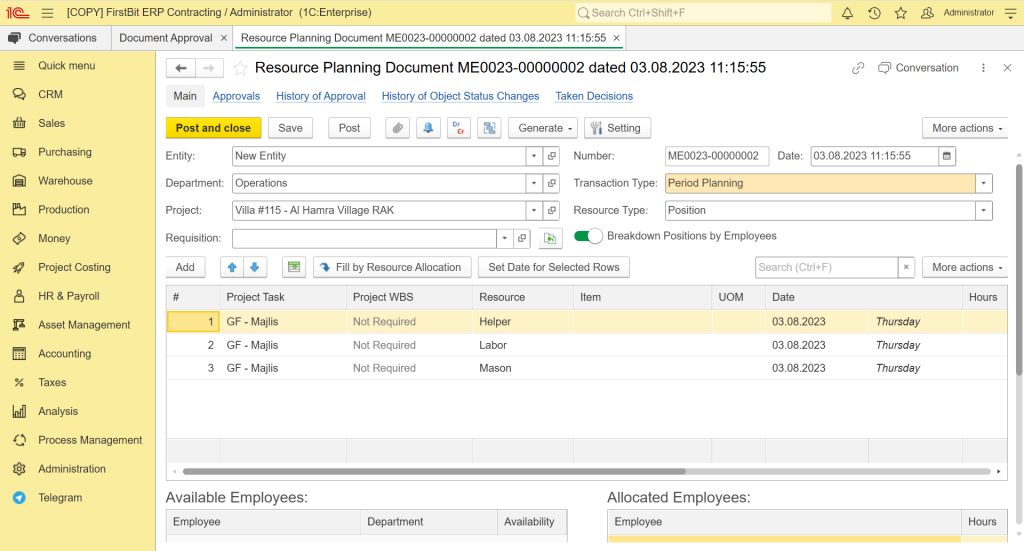The width and height of the screenshot is (1024, 551).
Task: Expand the Entity dropdown
Action: [x=534, y=156]
